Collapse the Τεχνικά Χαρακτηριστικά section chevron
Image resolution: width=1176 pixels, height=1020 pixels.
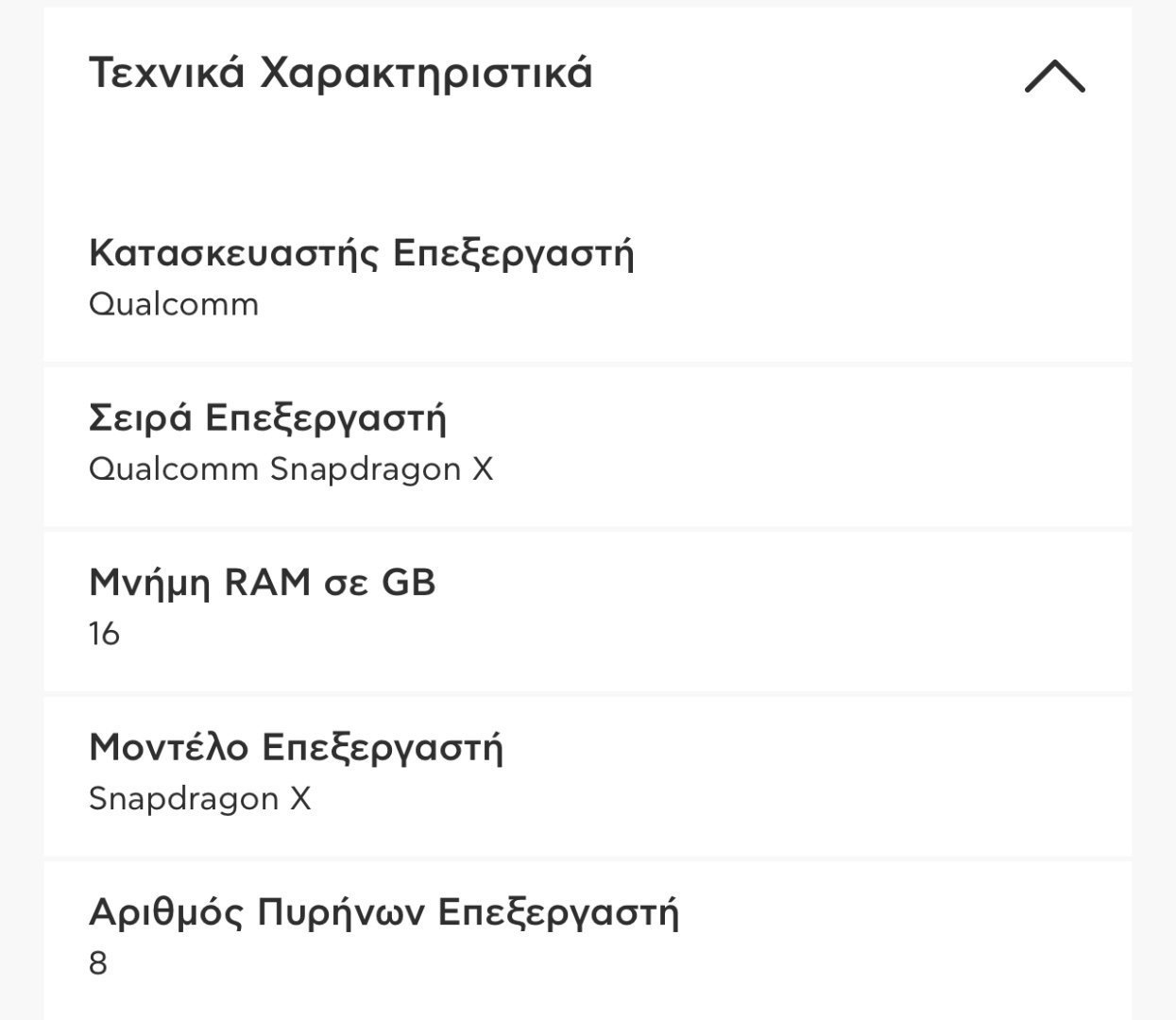click(1054, 76)
